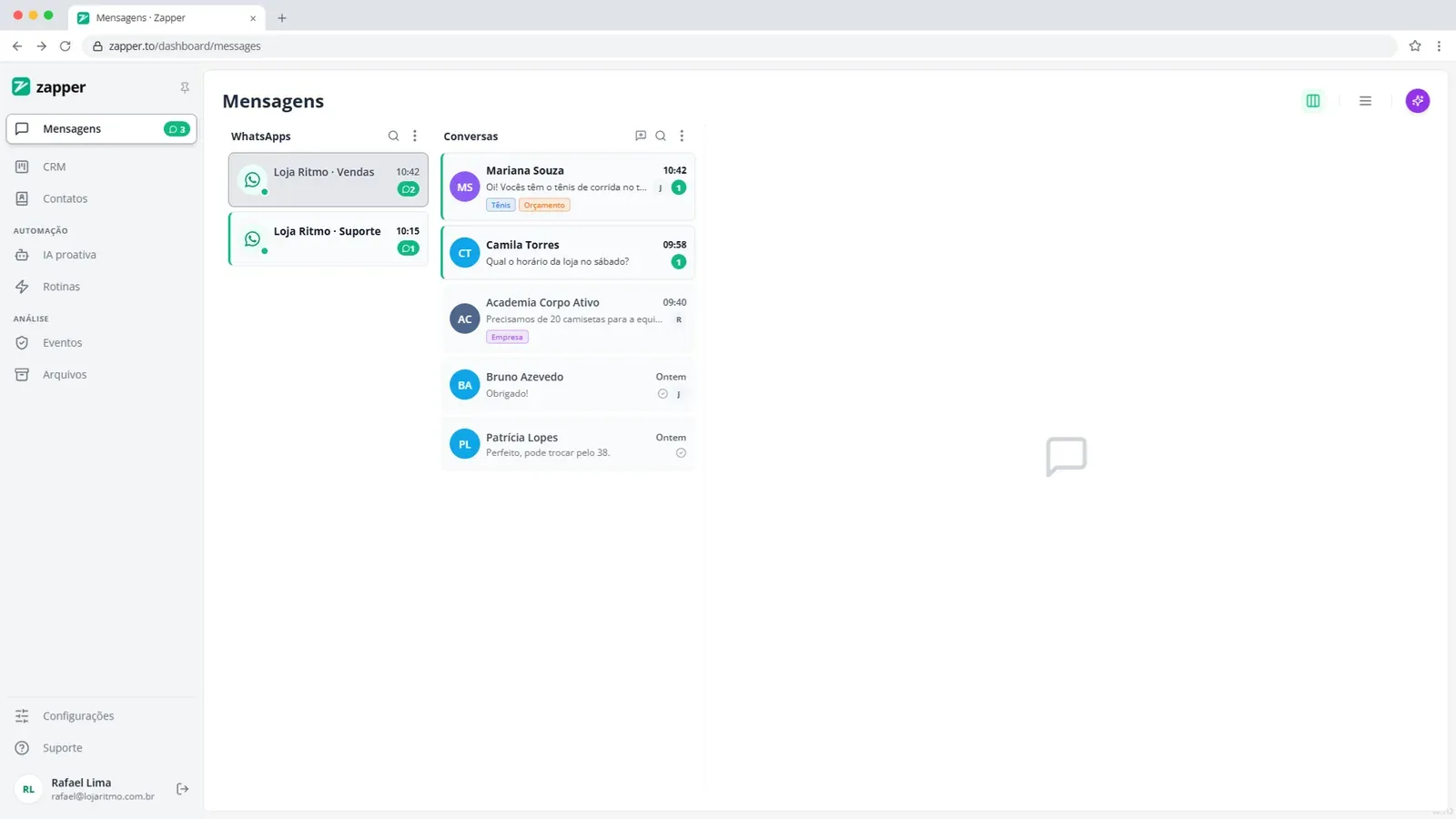1456x819 pixels.
Task: Switch to list layout view icon
Action: (x=1365, y=101)
